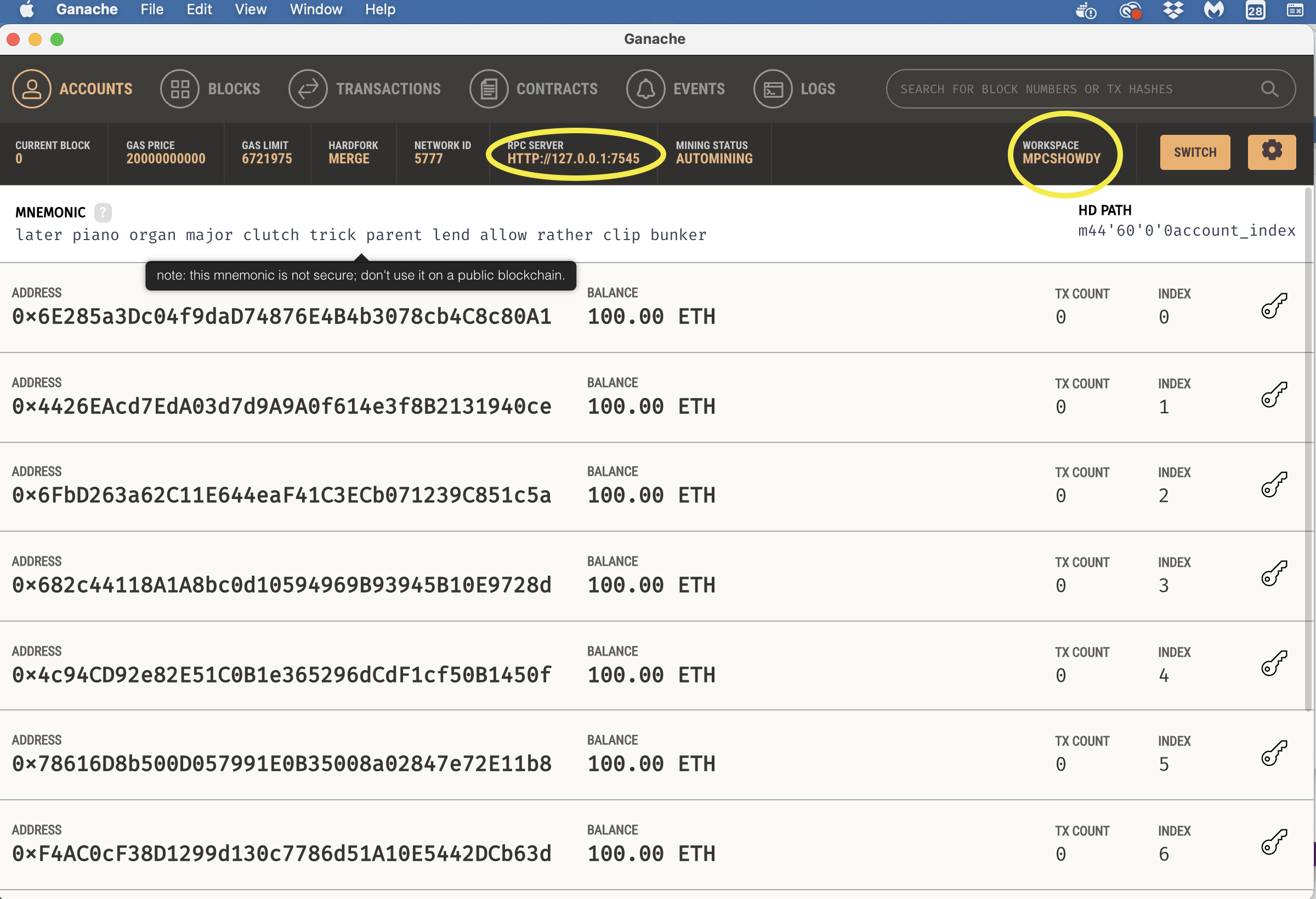Screen dimensions: 1316x899
Task: Click Docker icon in menu bar
Action: [x=1085, y=10]
